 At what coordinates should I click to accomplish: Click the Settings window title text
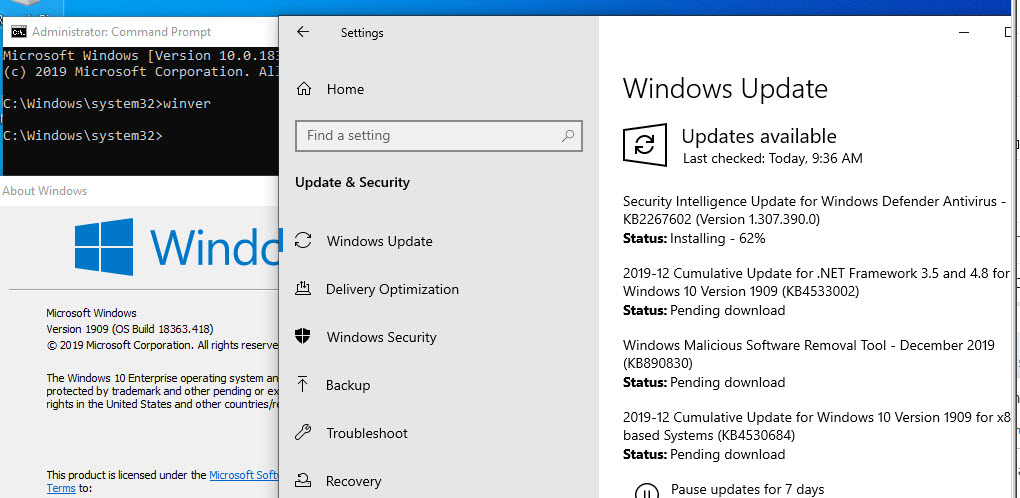tap(362, 33)
